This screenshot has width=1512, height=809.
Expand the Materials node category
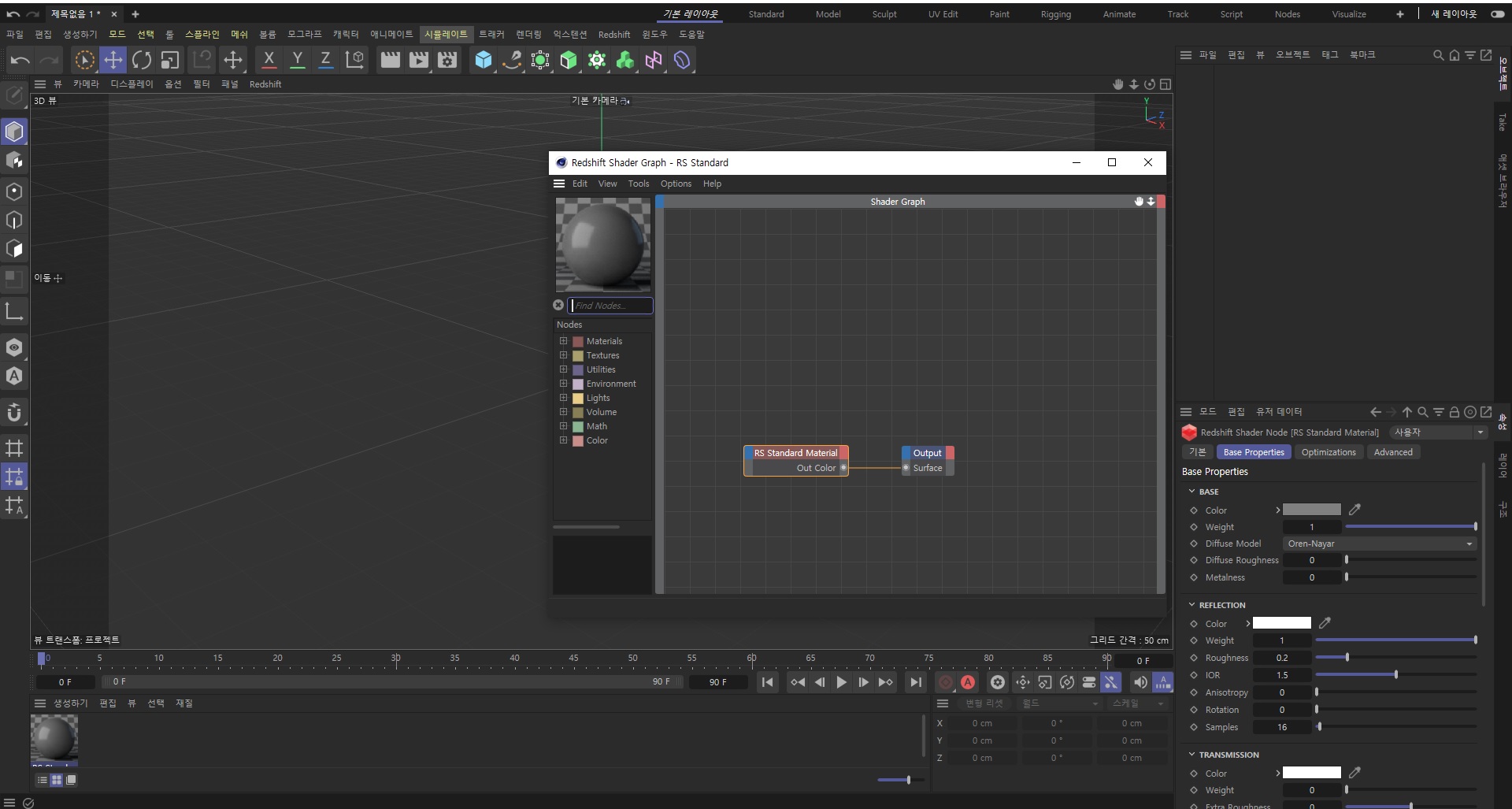pos(563,341)
